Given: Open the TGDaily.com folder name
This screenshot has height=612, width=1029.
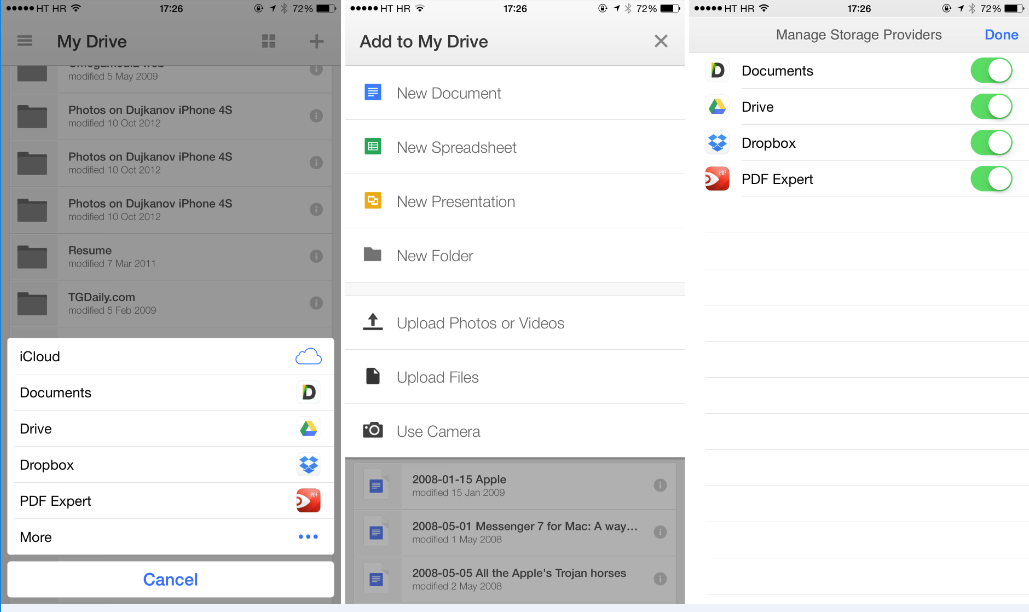Looking at the screenshot, I should tap(102, 297).
